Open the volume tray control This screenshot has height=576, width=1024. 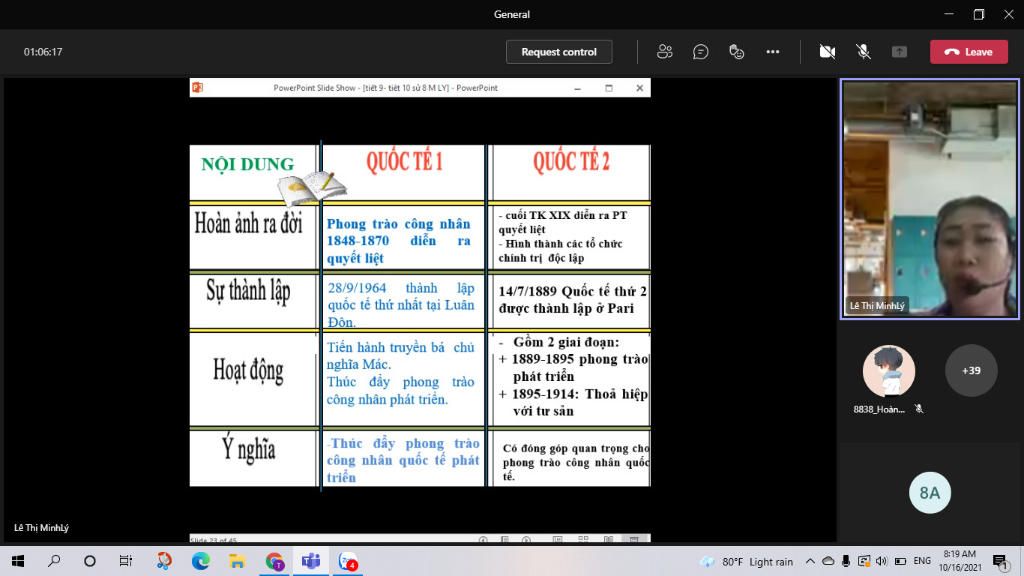click(x=882, y=561)
